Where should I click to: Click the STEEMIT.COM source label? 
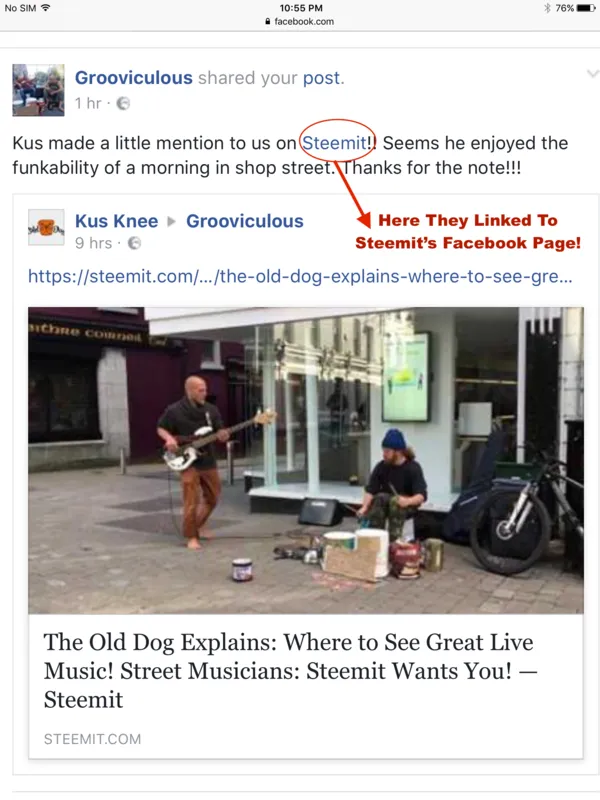[x=92, y=739]
